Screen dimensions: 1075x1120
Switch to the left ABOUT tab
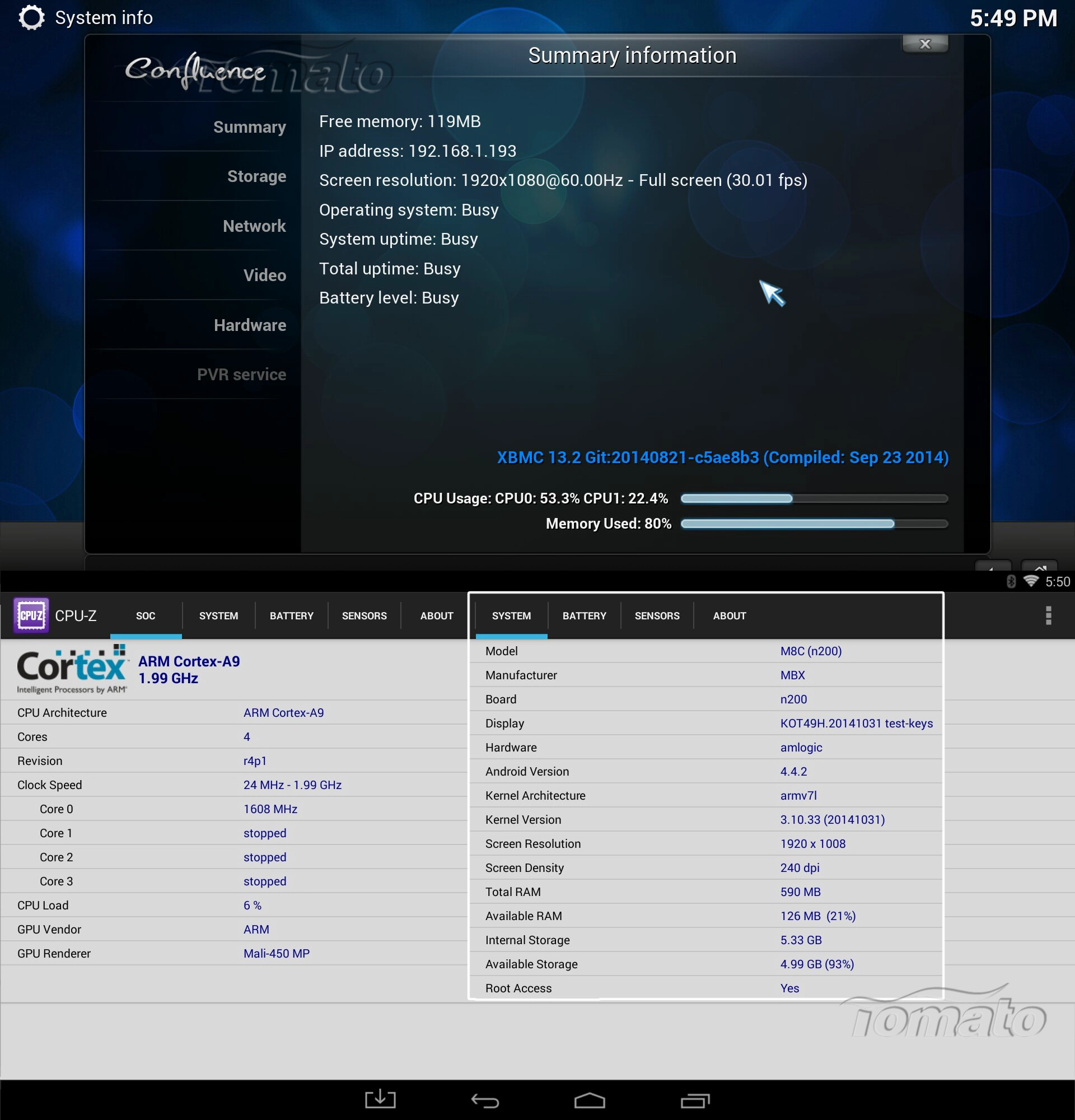[437, 616]
